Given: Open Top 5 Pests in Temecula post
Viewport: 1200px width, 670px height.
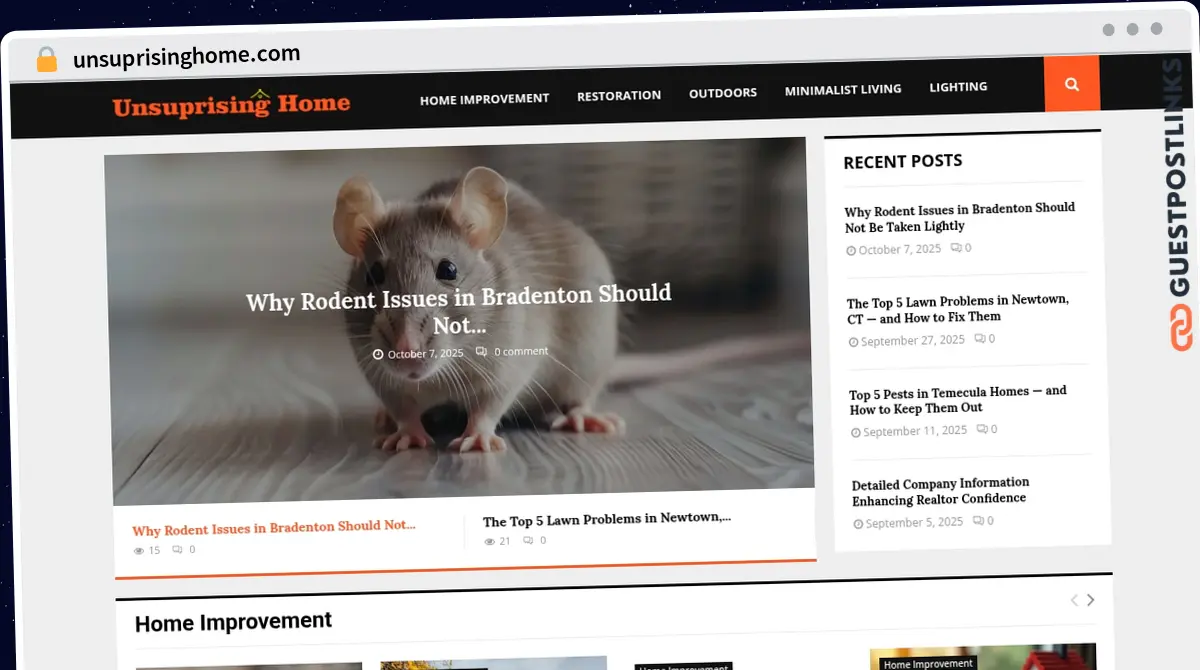Looking at the screenshot, I should (x=957, y=400).
